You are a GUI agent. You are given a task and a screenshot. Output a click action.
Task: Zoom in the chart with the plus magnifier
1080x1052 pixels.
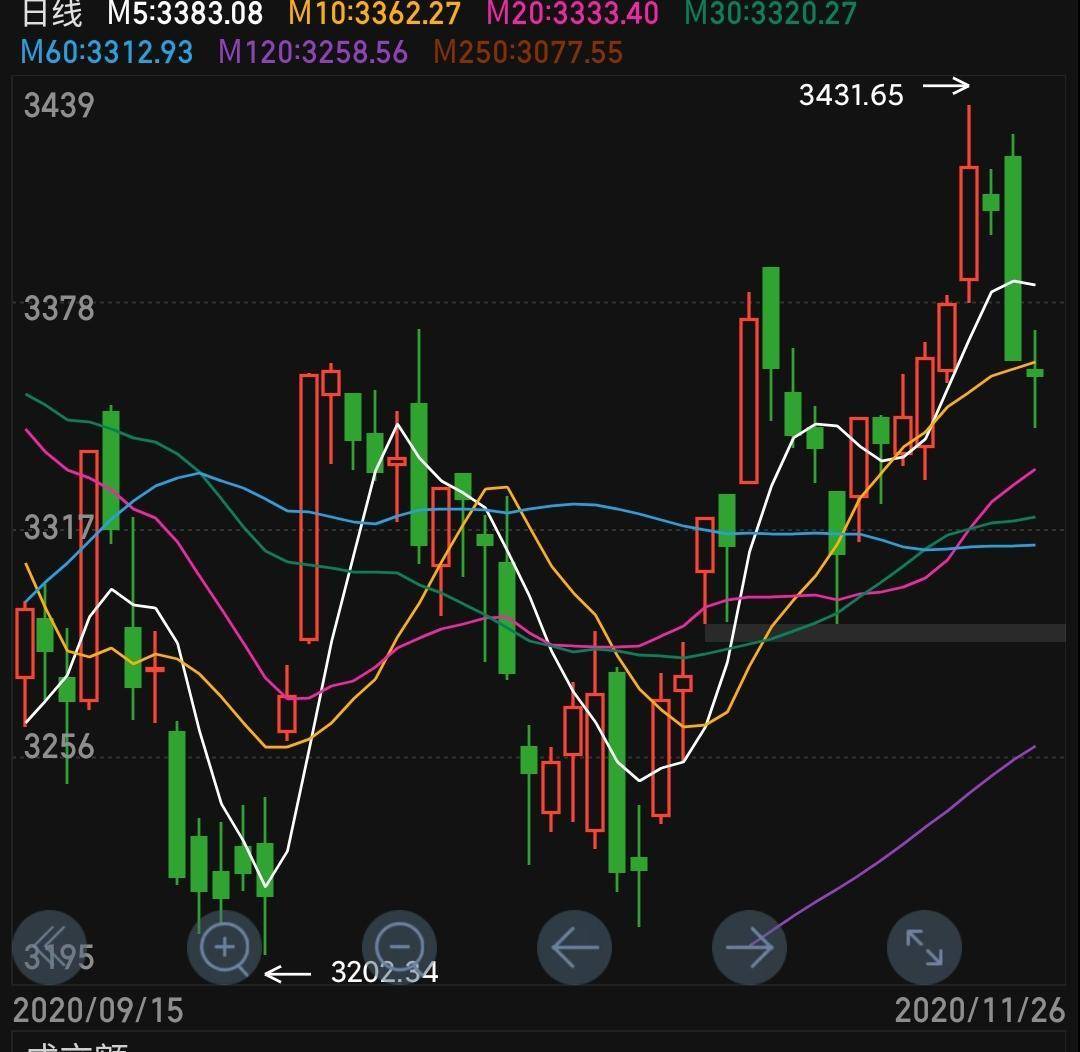point(224,947)
